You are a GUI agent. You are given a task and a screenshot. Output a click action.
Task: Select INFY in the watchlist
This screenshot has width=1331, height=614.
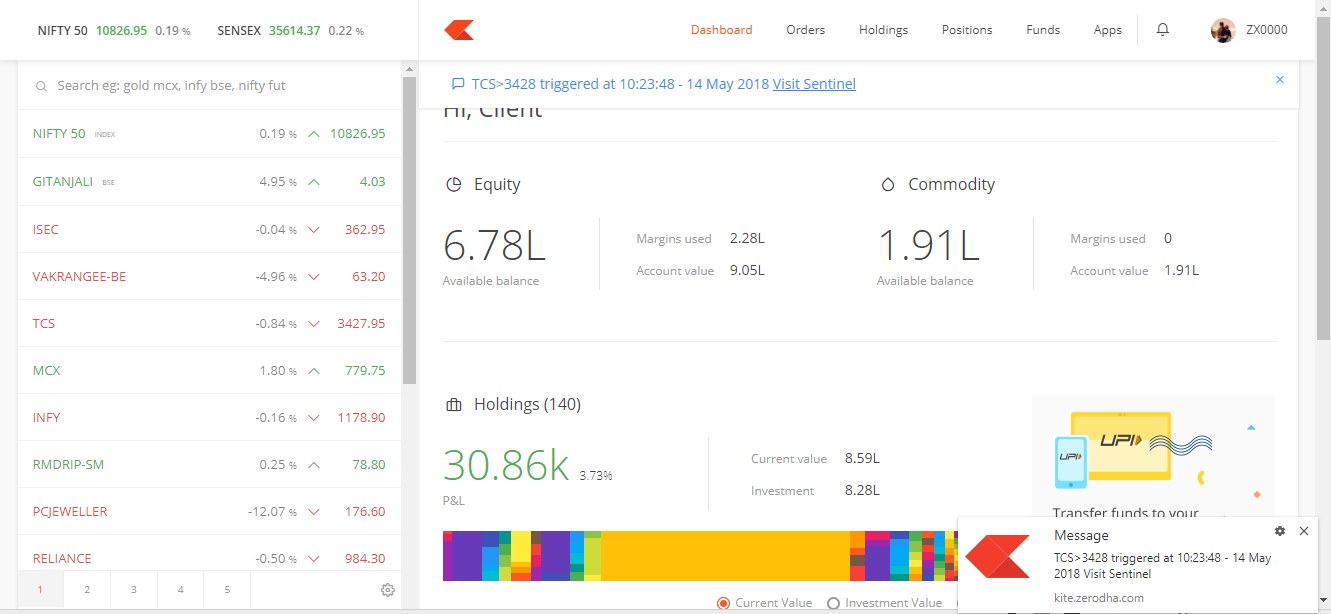[x=47, y=418]
